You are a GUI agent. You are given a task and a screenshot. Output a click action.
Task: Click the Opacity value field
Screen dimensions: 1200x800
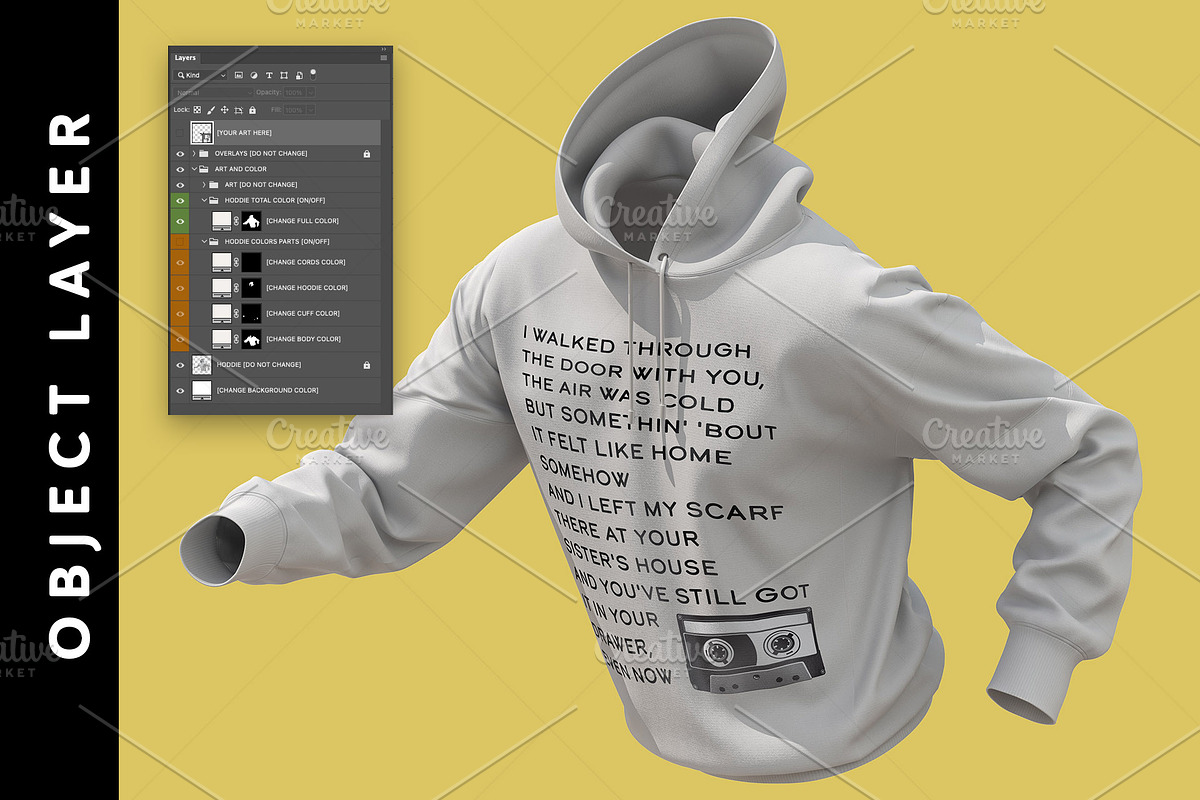[295, 93]
